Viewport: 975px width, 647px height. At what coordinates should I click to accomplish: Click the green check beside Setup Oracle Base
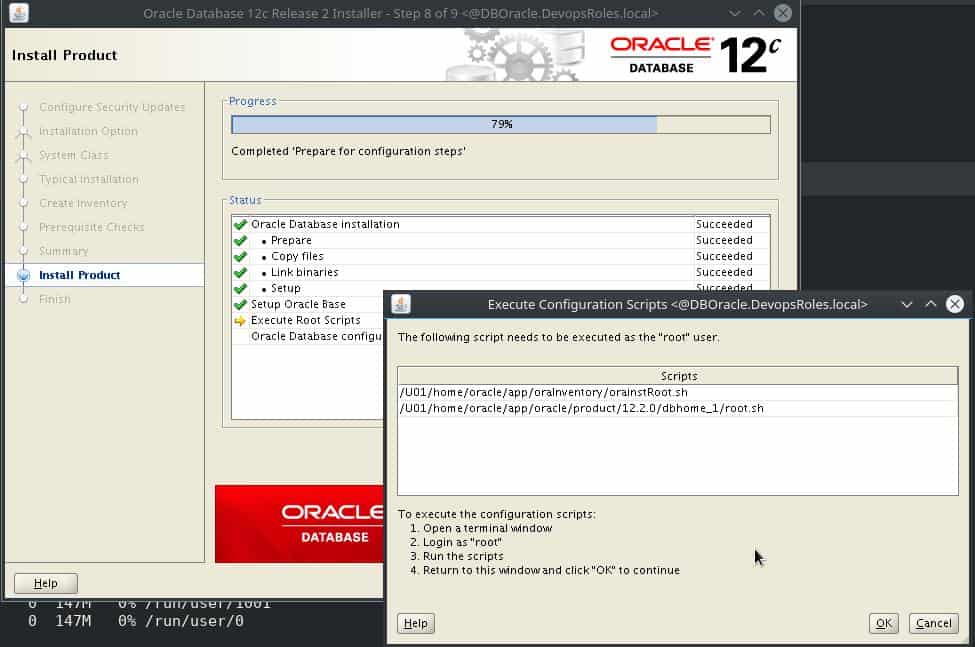pyautogui.click(x=240, y=305)
